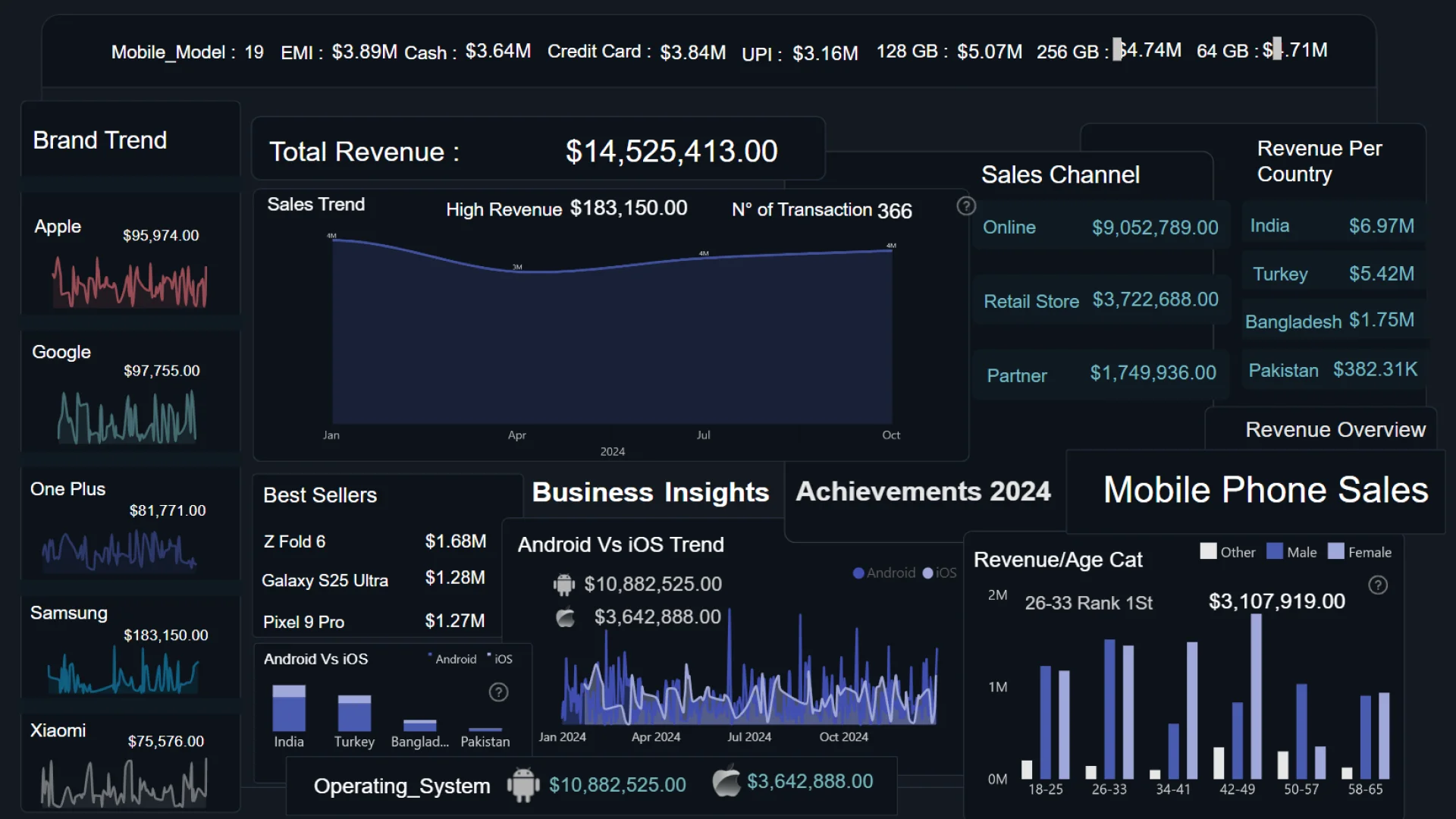Toggle Android legend dot in trend chart
The height and width of the screenshot is (819, 1456).
click(858, 573)
